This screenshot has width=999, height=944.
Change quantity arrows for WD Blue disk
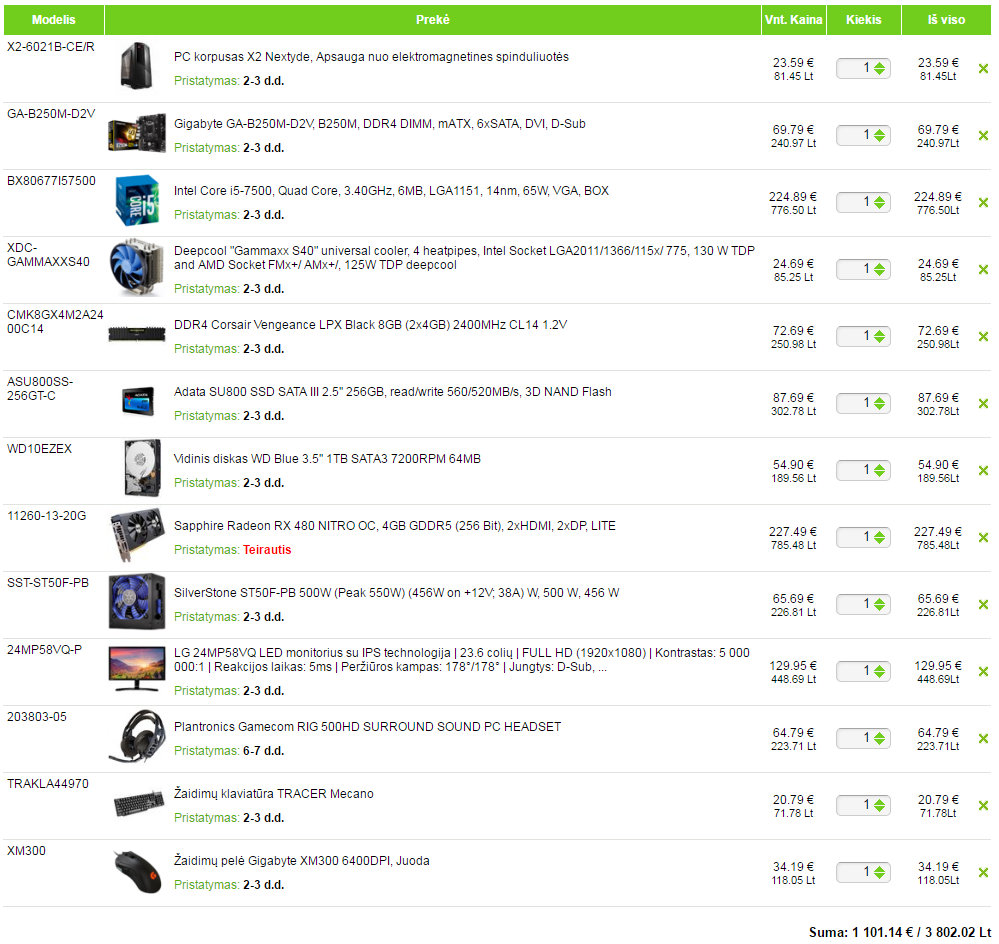(879, 471)
